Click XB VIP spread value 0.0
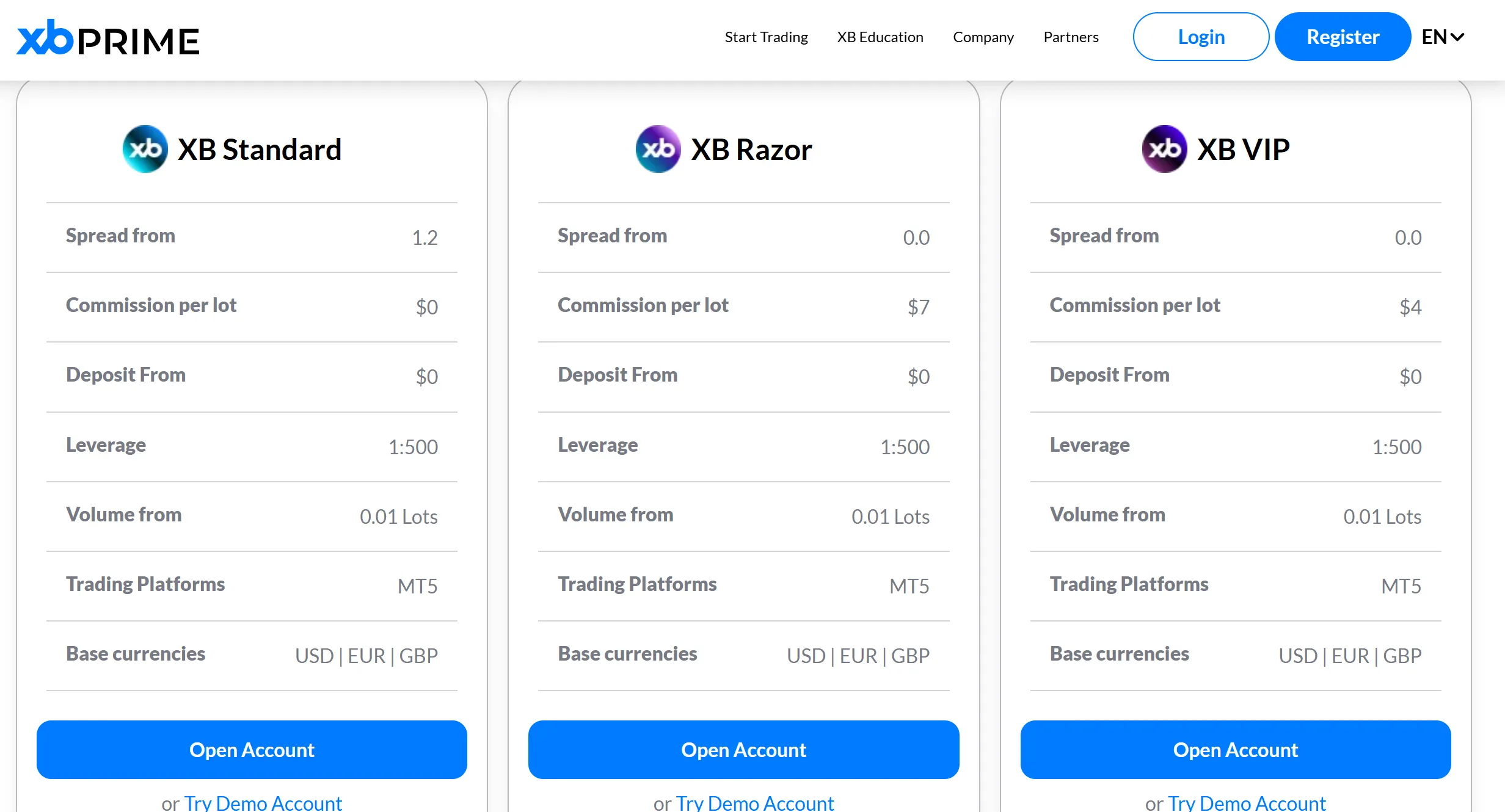Screen dimensions: 1505x812 click(x=1408, y=237)
